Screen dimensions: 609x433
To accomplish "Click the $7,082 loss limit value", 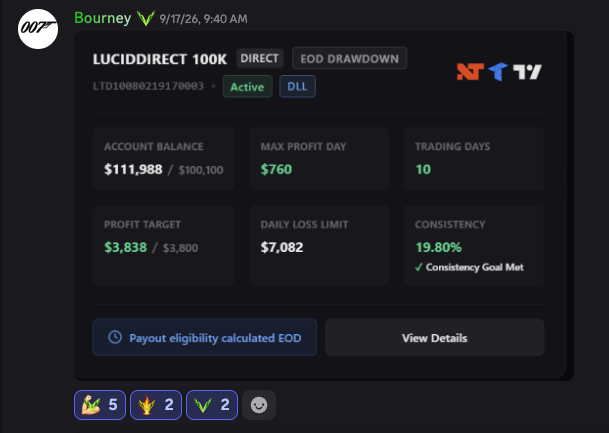I will 282,247.
